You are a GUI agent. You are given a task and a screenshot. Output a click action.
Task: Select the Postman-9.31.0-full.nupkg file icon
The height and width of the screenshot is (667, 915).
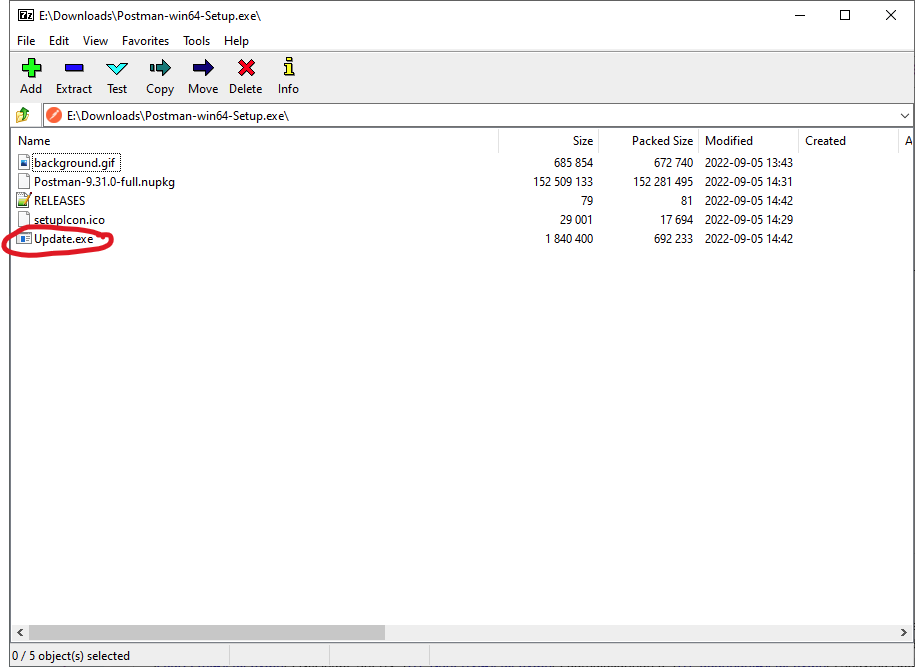tap(23, 181)
